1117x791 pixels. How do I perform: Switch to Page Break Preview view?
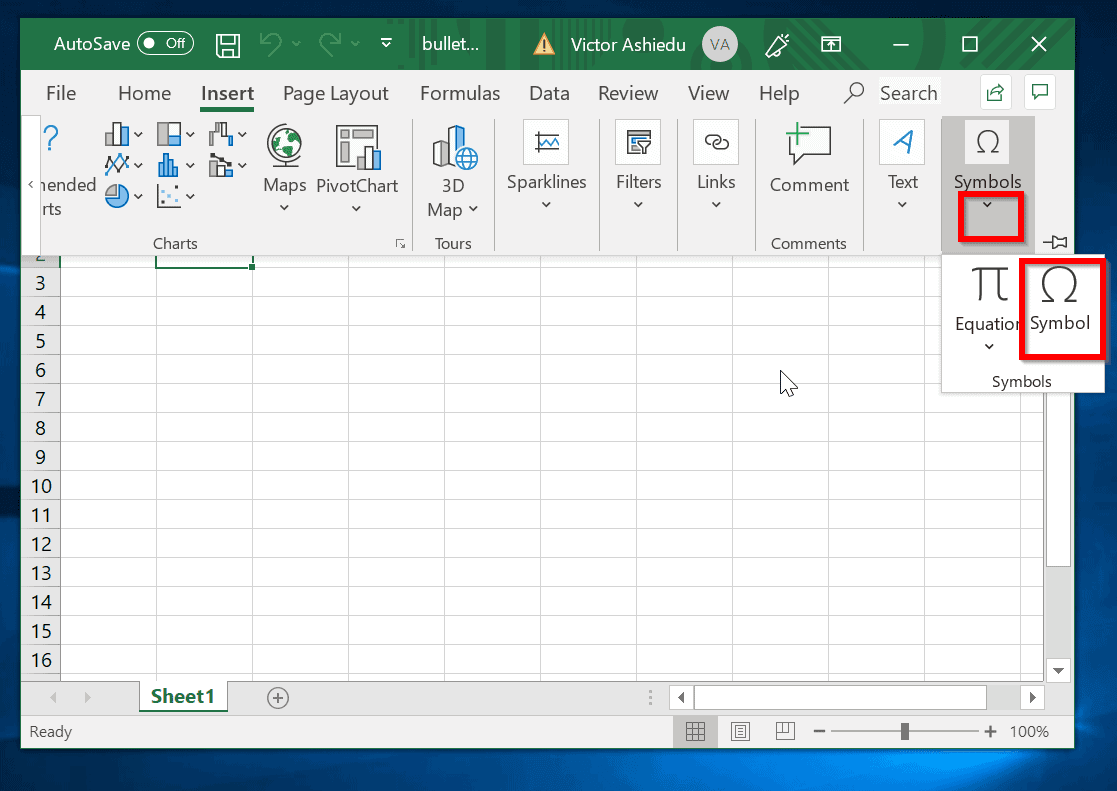pyautogui.click(x=785, y=731)
